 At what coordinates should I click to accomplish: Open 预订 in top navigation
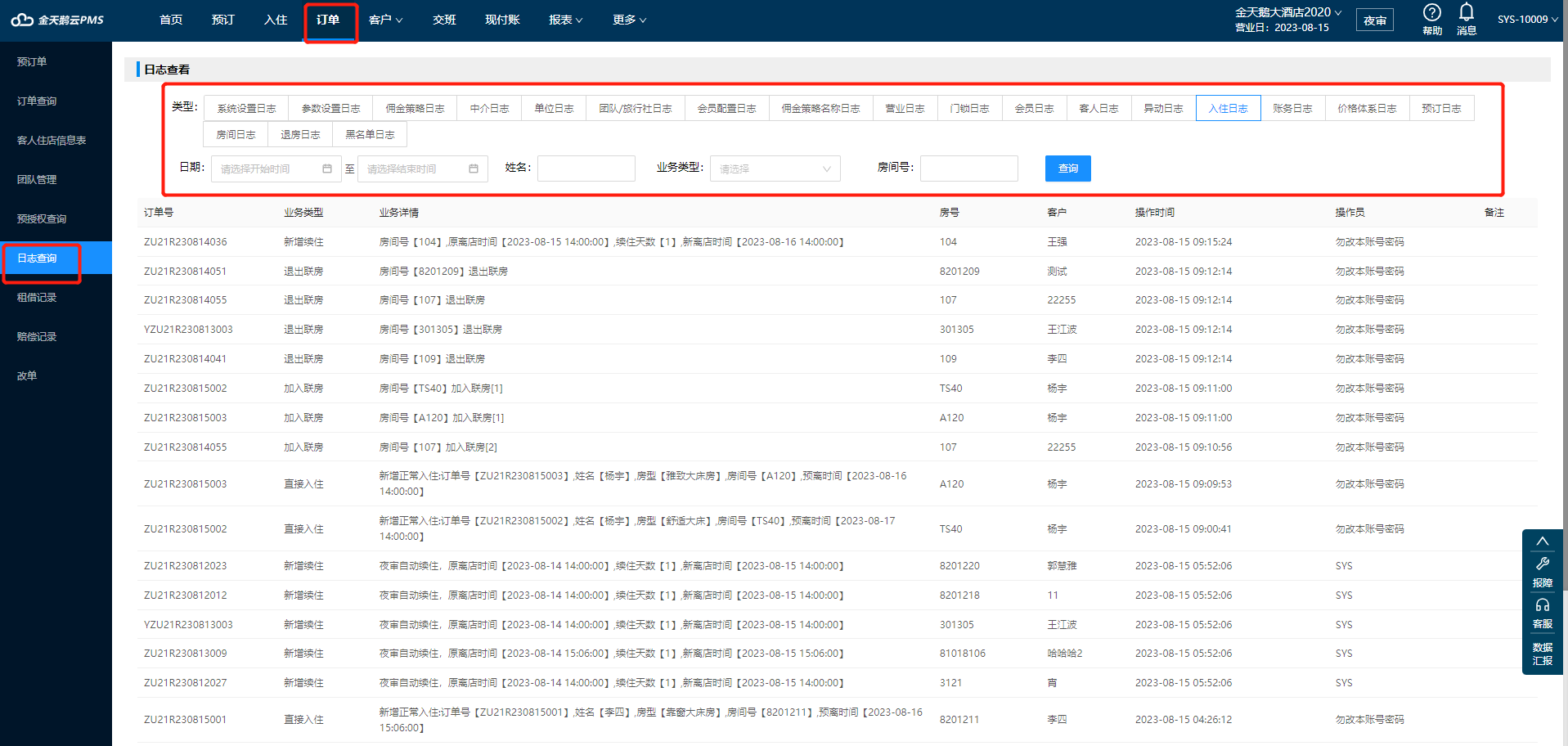pyautogui.click(x=222, y=20)
